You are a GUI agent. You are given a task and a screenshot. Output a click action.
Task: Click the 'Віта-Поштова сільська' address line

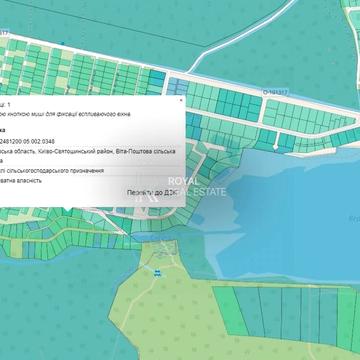point(88,151)
